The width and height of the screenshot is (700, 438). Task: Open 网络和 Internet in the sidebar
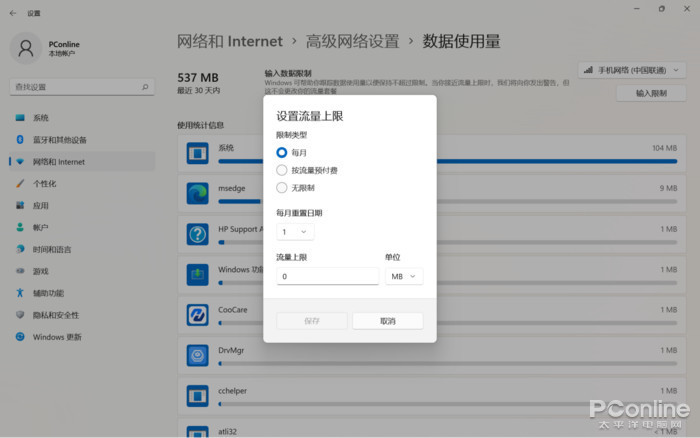pyautogui.click(x=82, y=162)
